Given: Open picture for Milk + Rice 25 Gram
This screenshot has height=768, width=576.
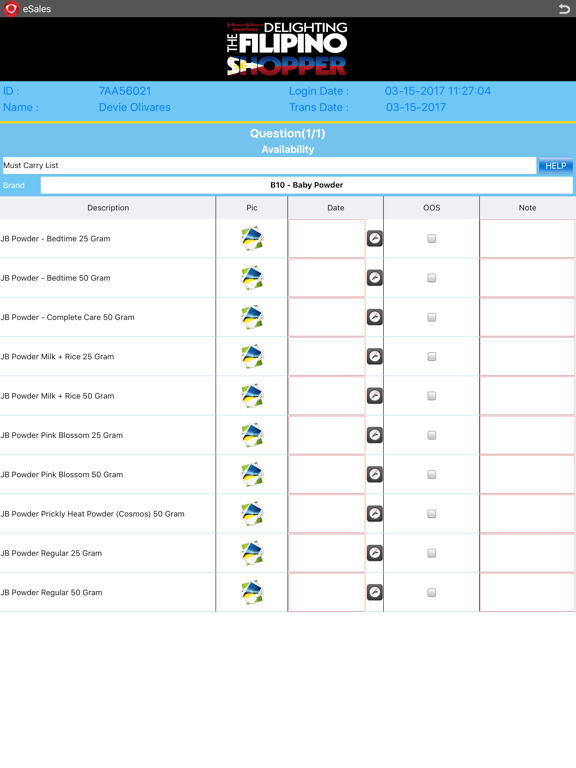Looking at the screenshot, I should 252,356.
